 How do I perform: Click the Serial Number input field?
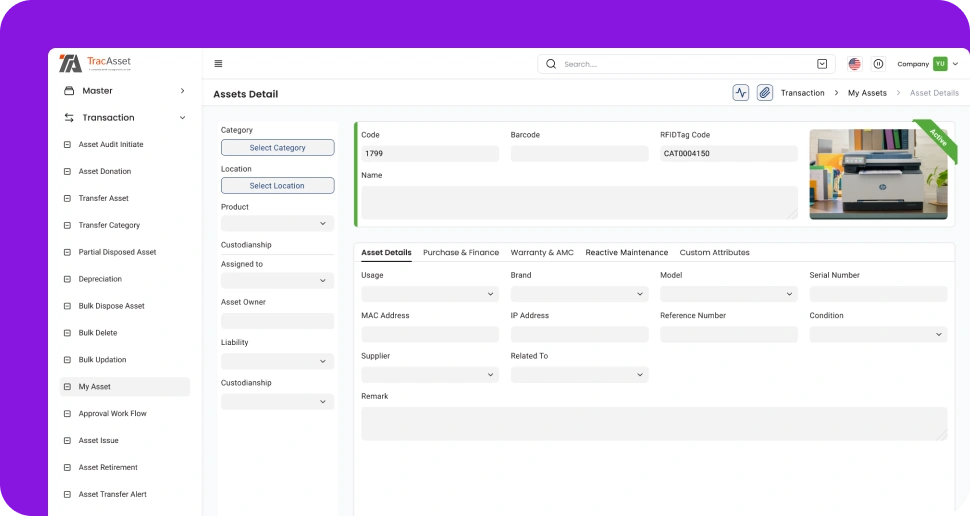(x=878, y=294)
